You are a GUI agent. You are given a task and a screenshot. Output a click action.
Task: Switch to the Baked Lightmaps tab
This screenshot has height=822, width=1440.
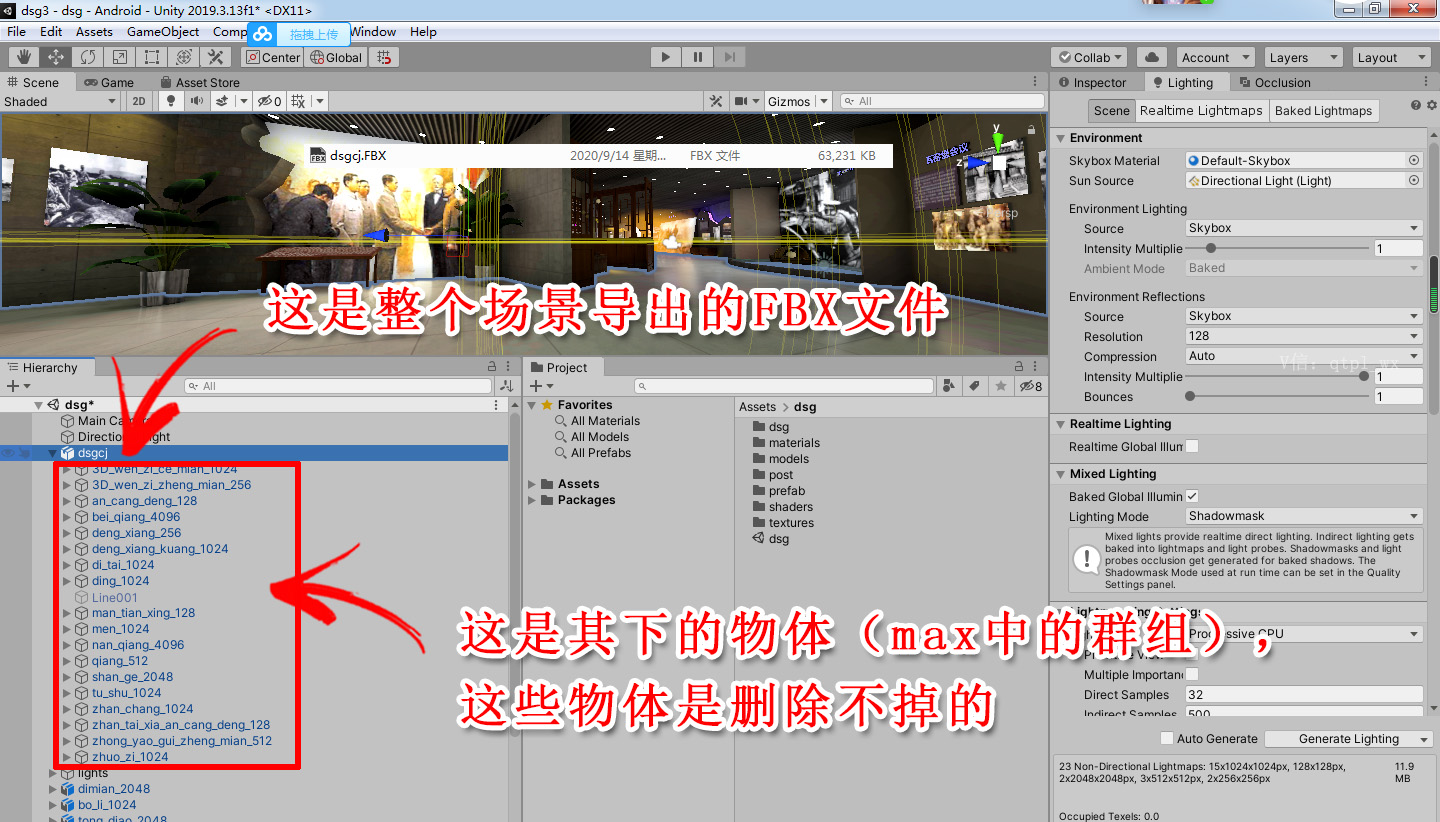pyautogui.click(x=1324, y=110)
